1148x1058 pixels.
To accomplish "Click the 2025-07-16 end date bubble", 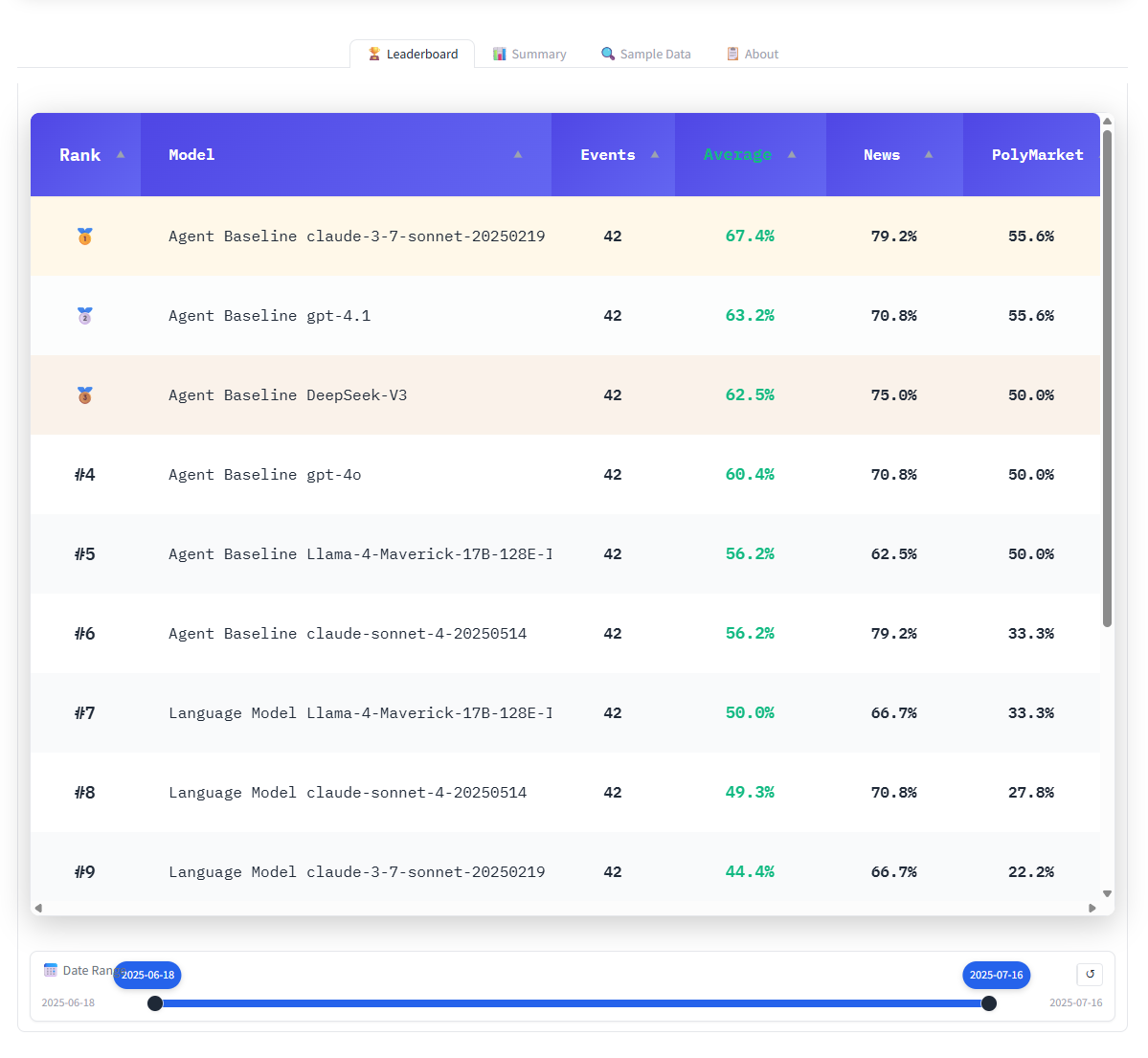I will point(997,975).
